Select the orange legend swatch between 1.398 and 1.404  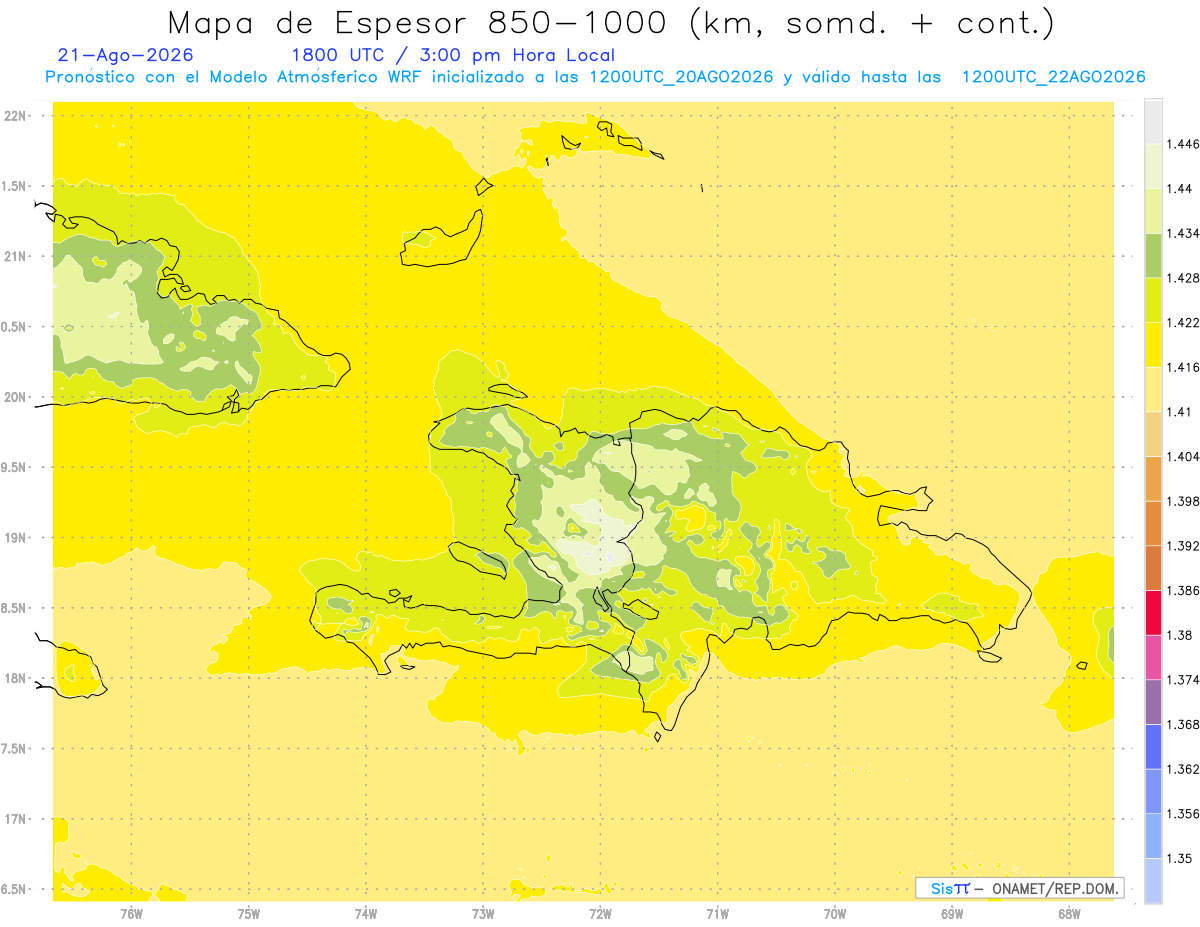(1153, 478)
